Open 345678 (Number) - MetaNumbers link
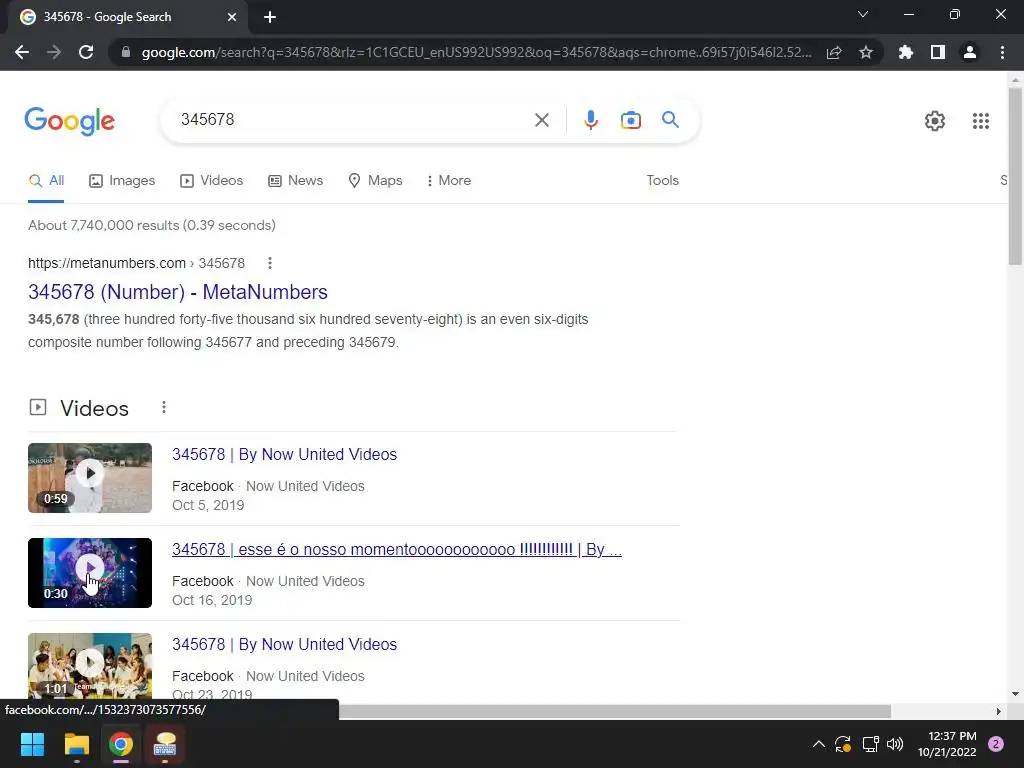 (178, 292)
